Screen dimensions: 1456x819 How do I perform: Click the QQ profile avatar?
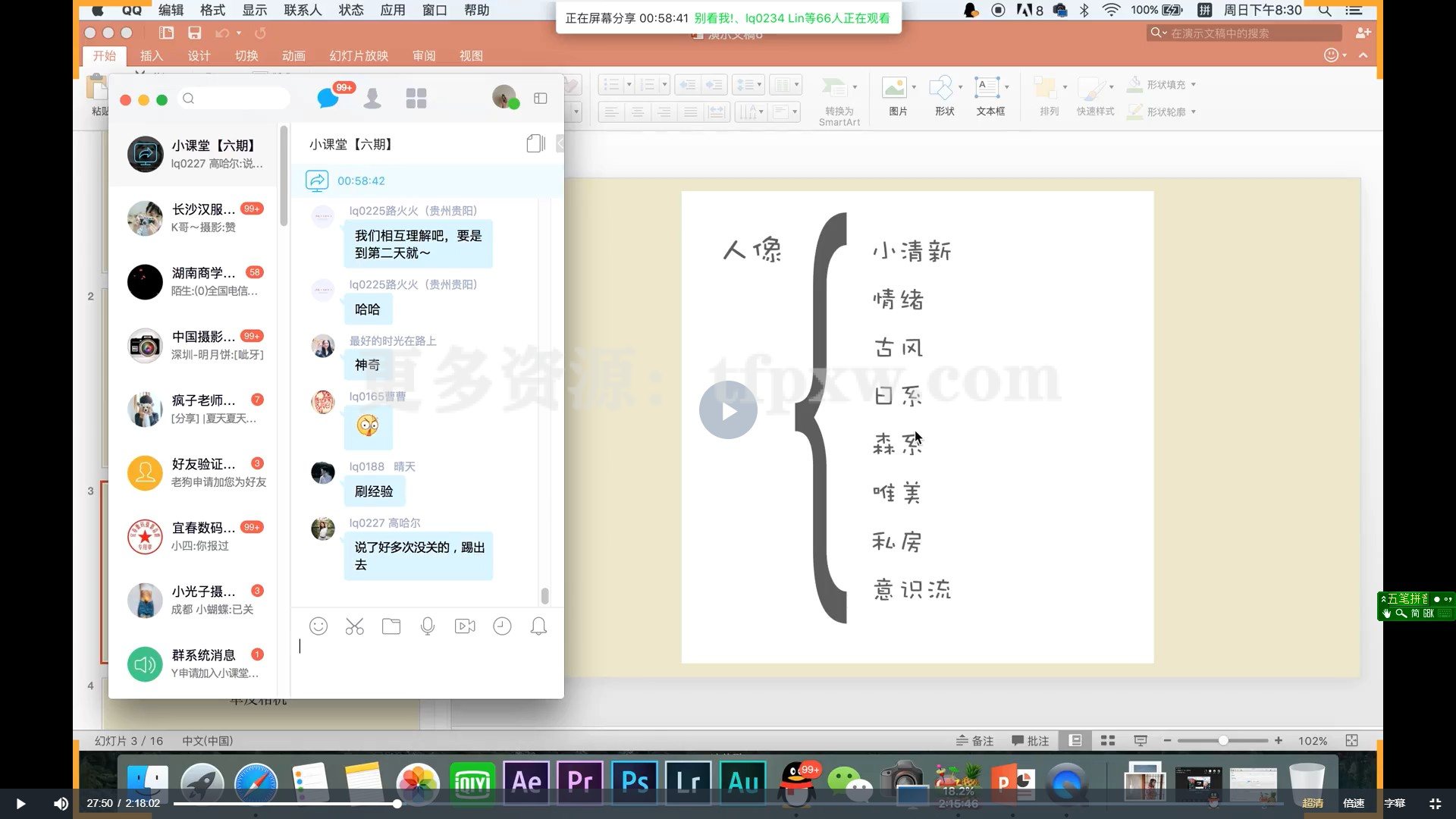pos(505,97)
